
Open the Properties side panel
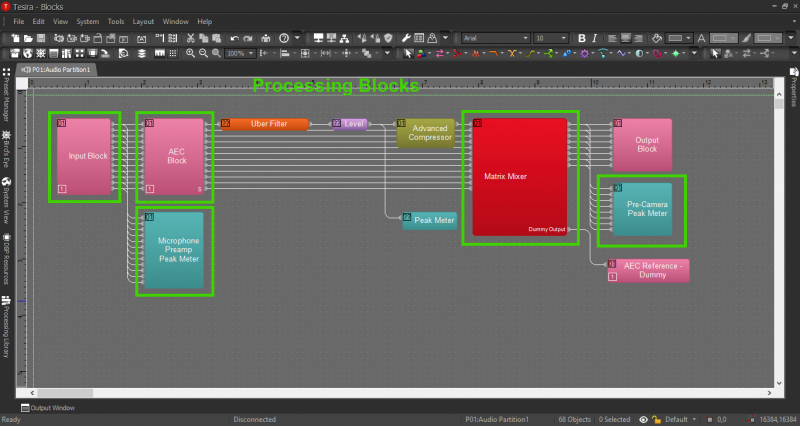click(x=793, y=87)
